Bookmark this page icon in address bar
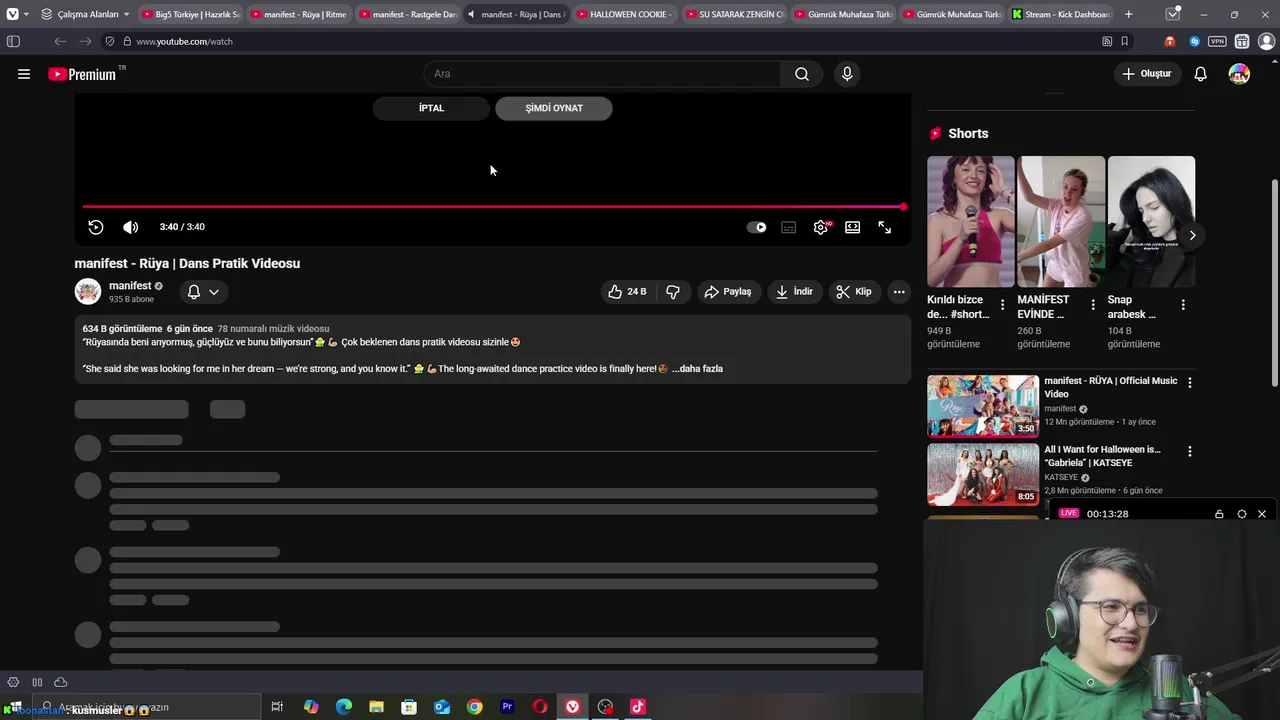1280x720 pixels. 1125,41
